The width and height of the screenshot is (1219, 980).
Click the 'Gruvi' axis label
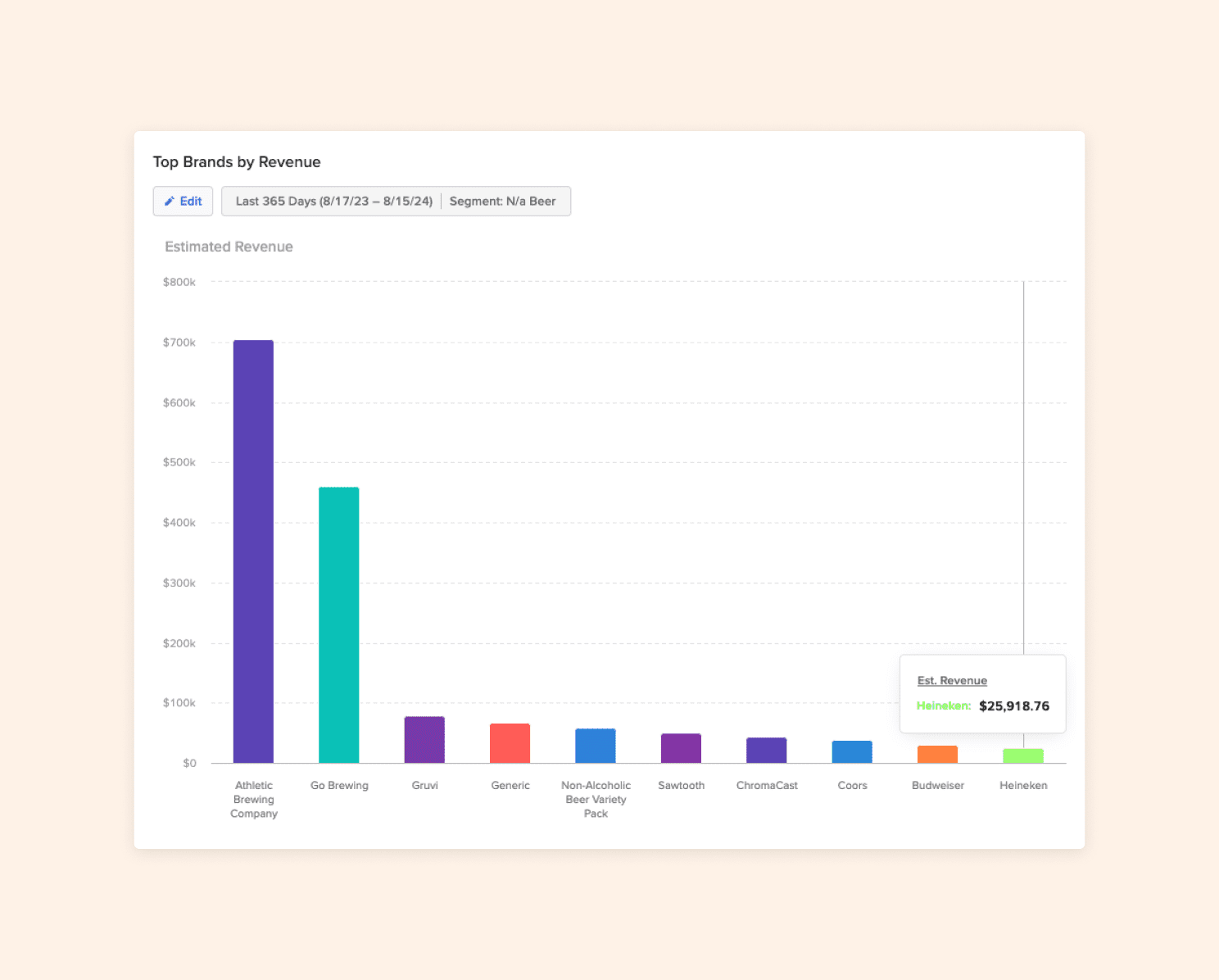(x=425, y=786)
